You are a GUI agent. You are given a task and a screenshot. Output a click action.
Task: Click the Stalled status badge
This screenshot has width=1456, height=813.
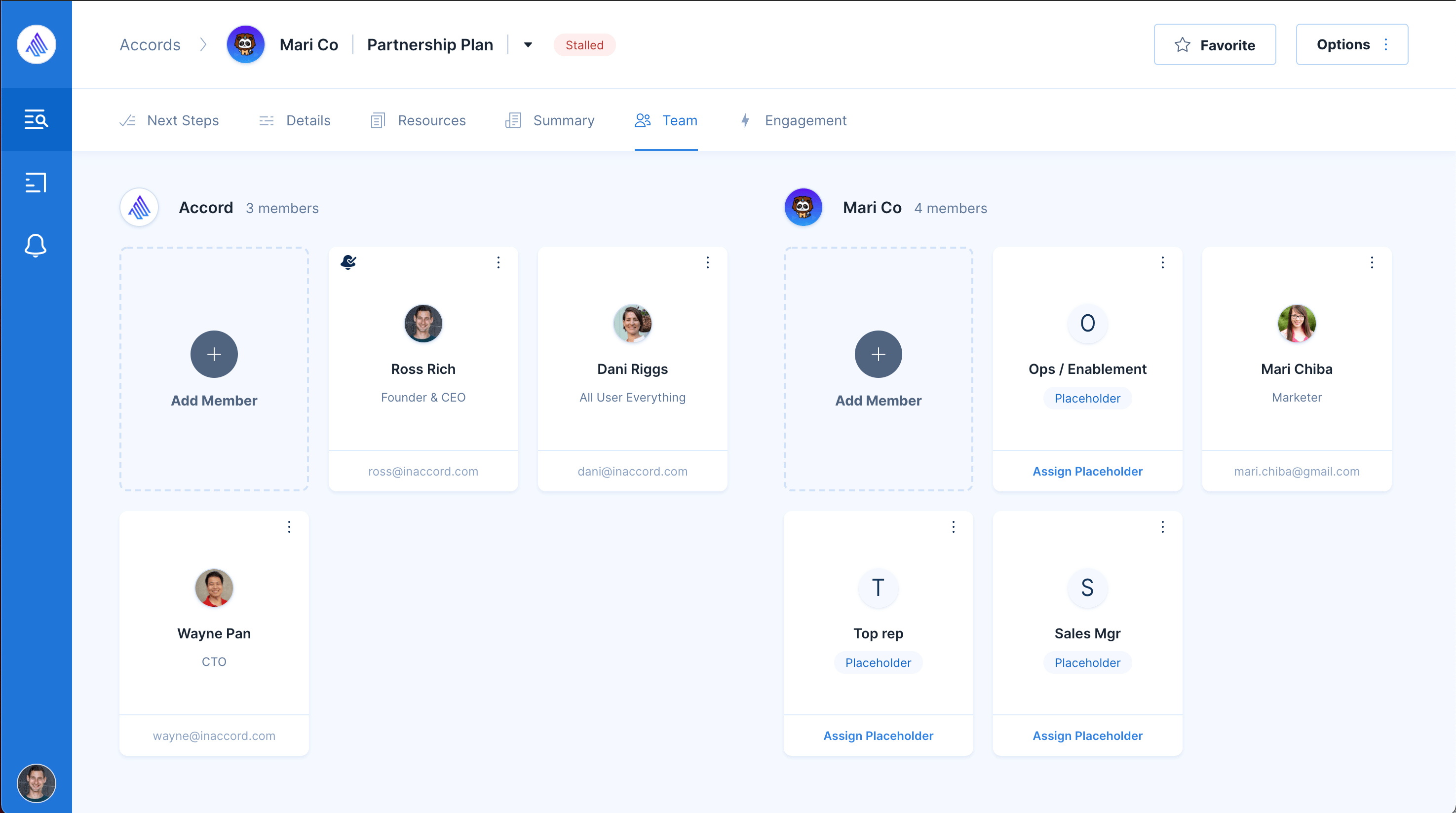tap(584, 44)
